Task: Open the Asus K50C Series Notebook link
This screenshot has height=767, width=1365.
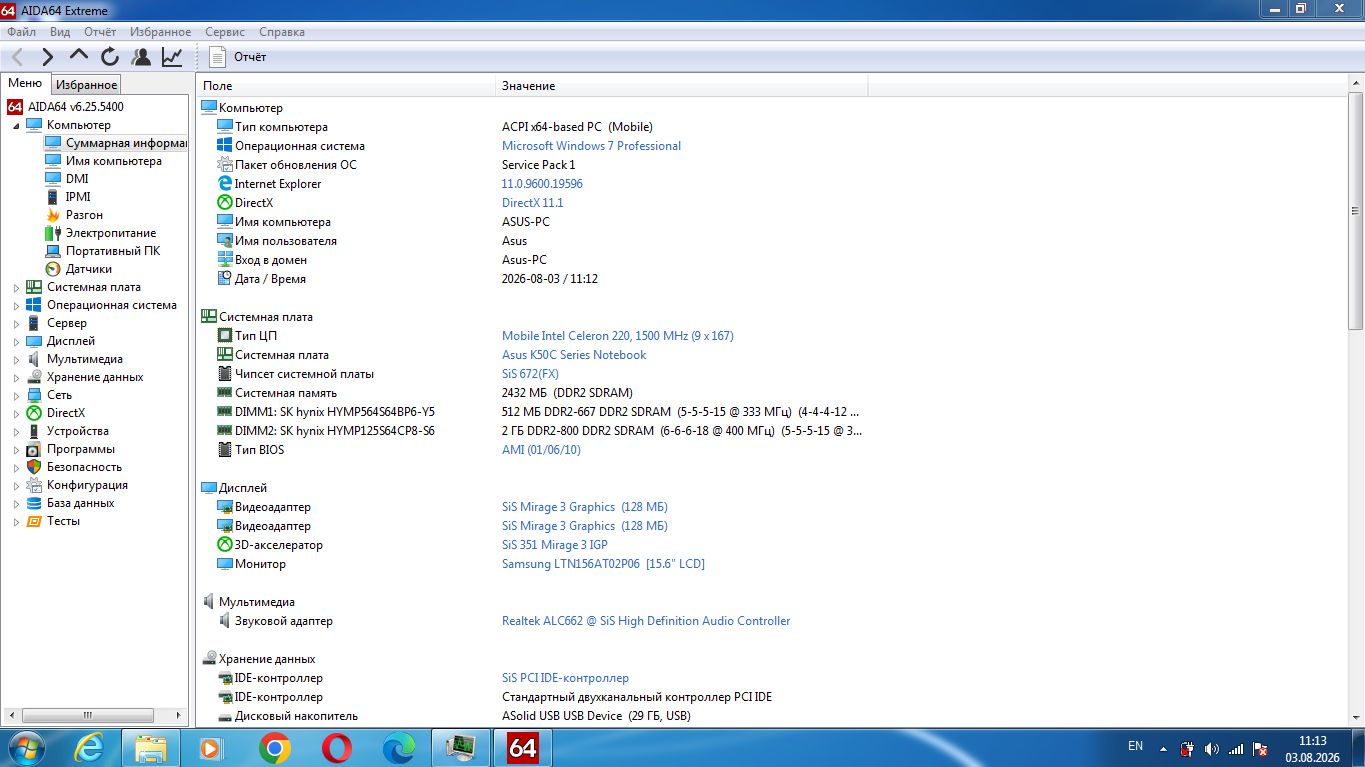Action: coord(574,355)
